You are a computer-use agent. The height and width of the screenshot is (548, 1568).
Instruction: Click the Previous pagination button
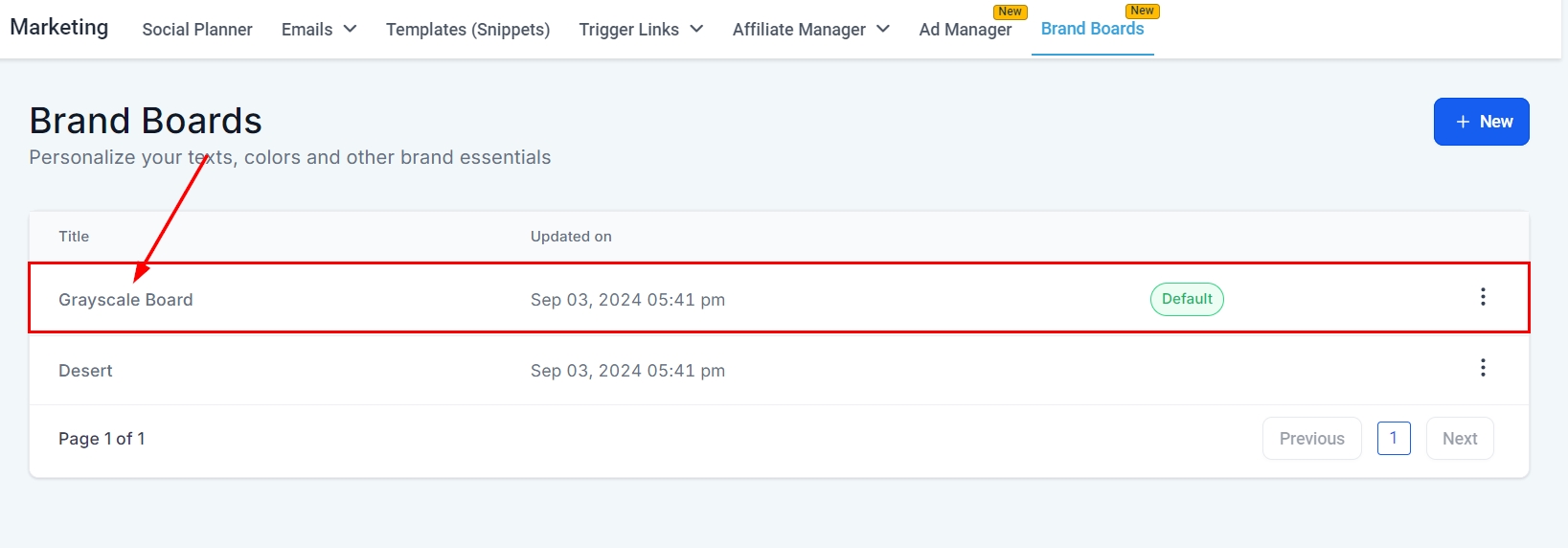click(1311, 439)
